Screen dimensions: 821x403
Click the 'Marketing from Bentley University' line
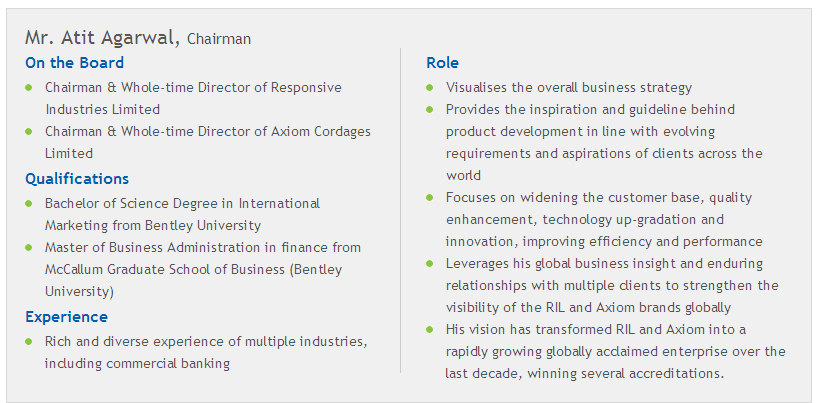(153, 226)
